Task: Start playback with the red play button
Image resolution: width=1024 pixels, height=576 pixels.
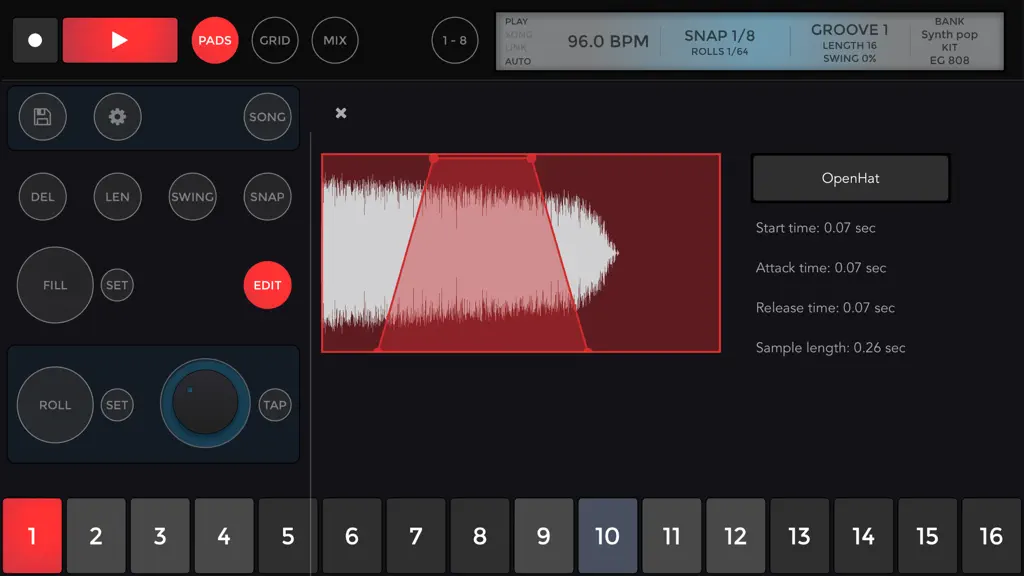Action: pos(120,40)
